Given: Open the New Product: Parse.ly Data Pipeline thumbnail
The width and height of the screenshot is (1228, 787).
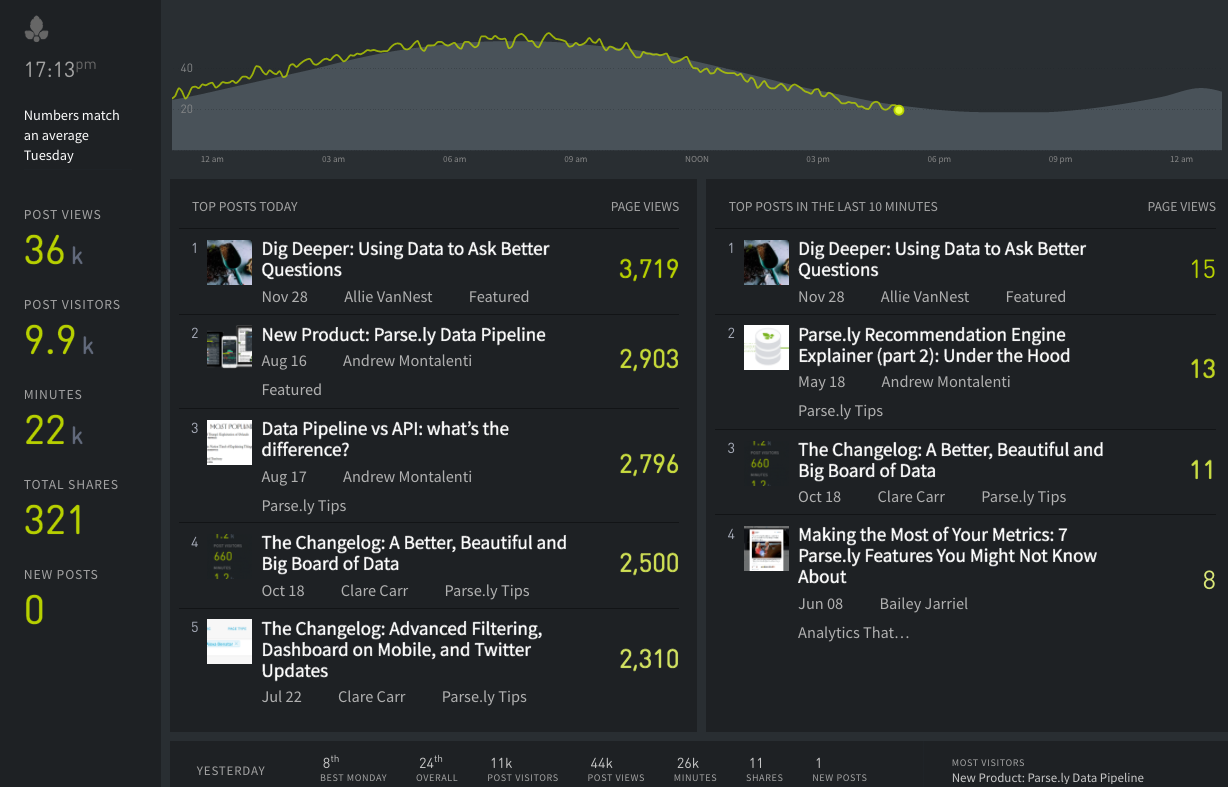Looking at the screenshot, I should [229, 348].
